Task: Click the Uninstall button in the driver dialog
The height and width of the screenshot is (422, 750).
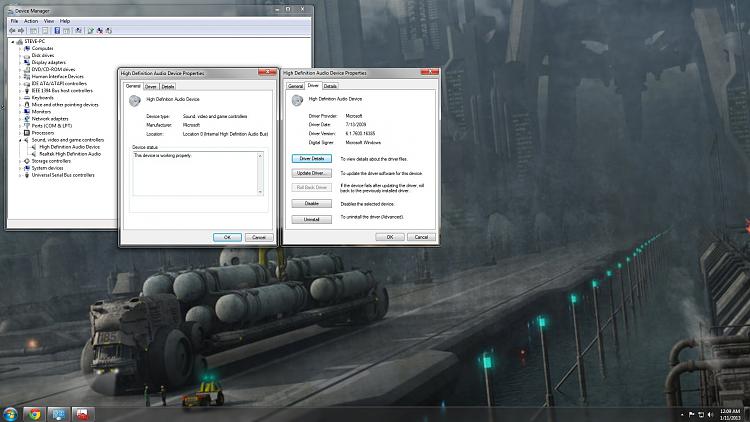Action: click(x=311, y=220)
